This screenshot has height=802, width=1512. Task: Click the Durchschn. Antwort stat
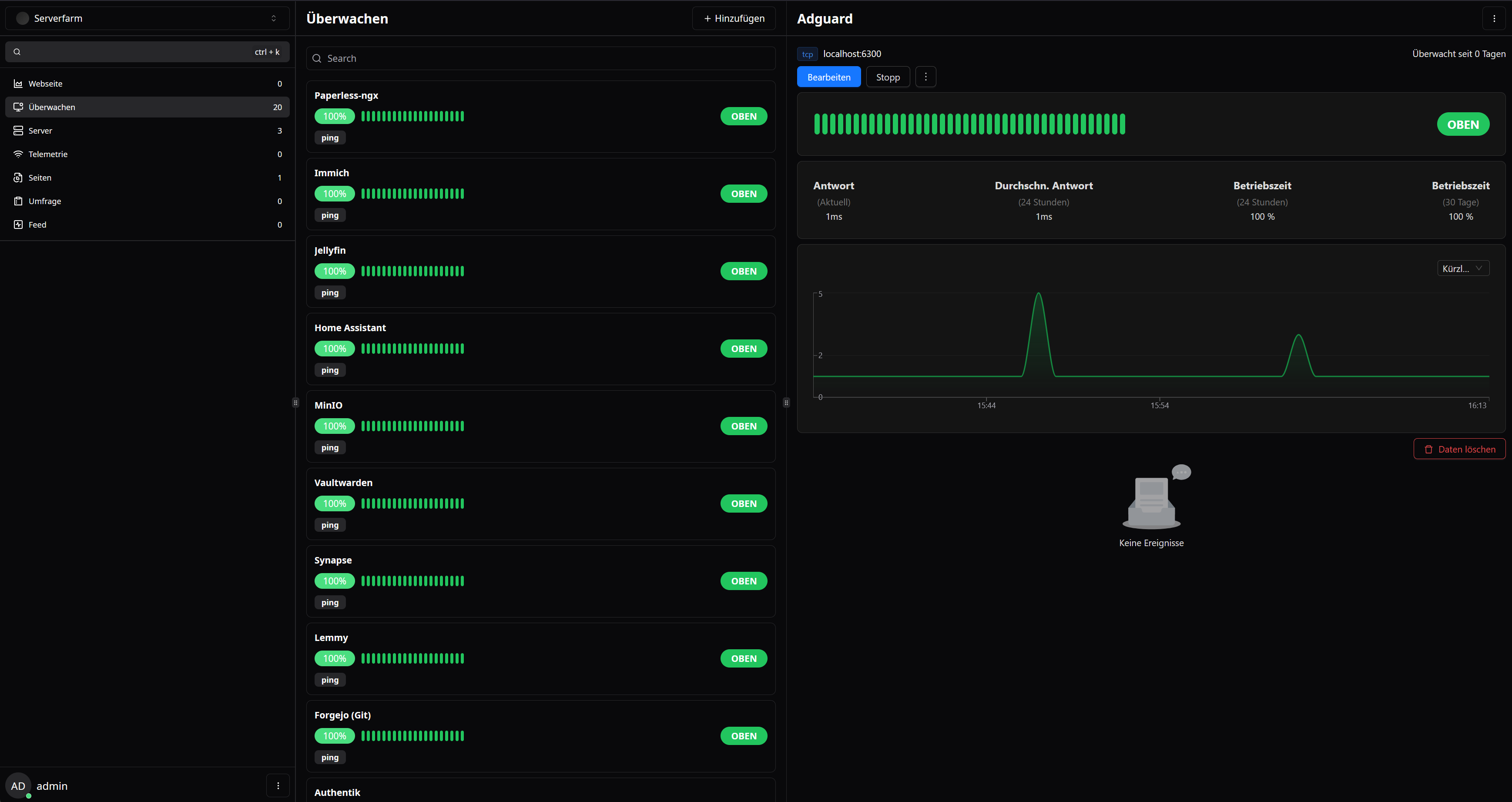pos(1044,201)
